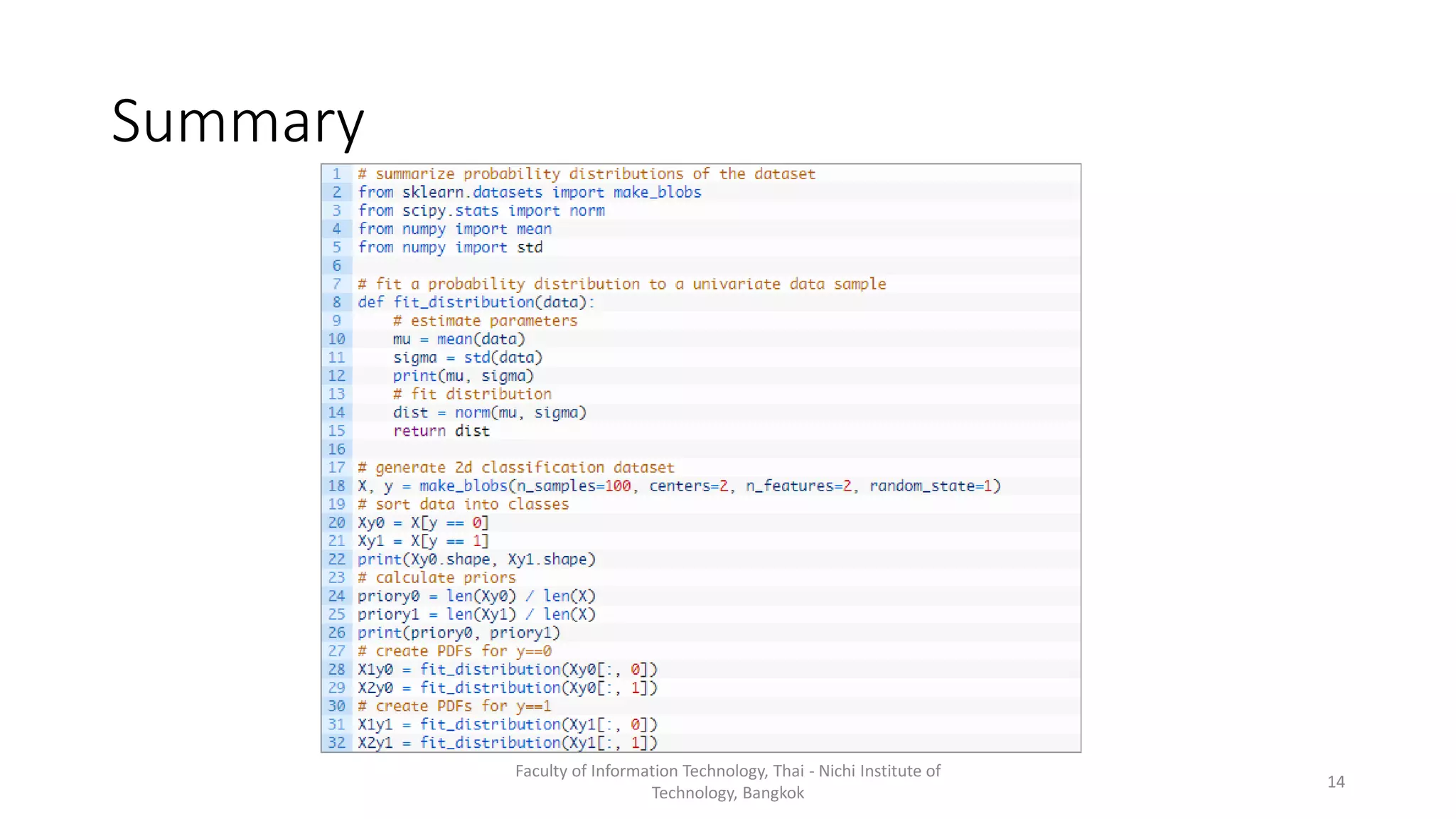This screenshot has width=1456, height=819.
Task: Click the 'Summary' slide title
Action: [x=238, y=122]
